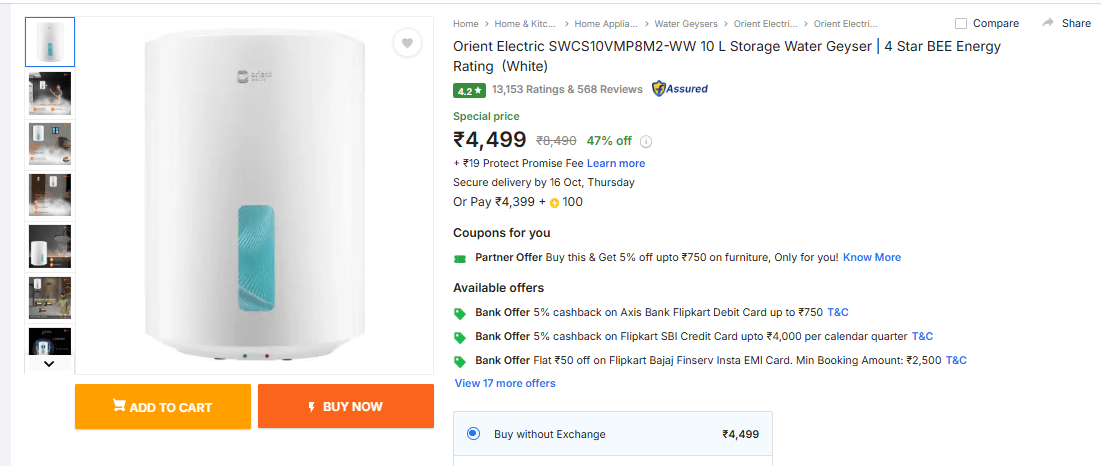Click the SBI Credit Card offer tag icon
Screen dimensions: 1101x466
pos(460,337)
